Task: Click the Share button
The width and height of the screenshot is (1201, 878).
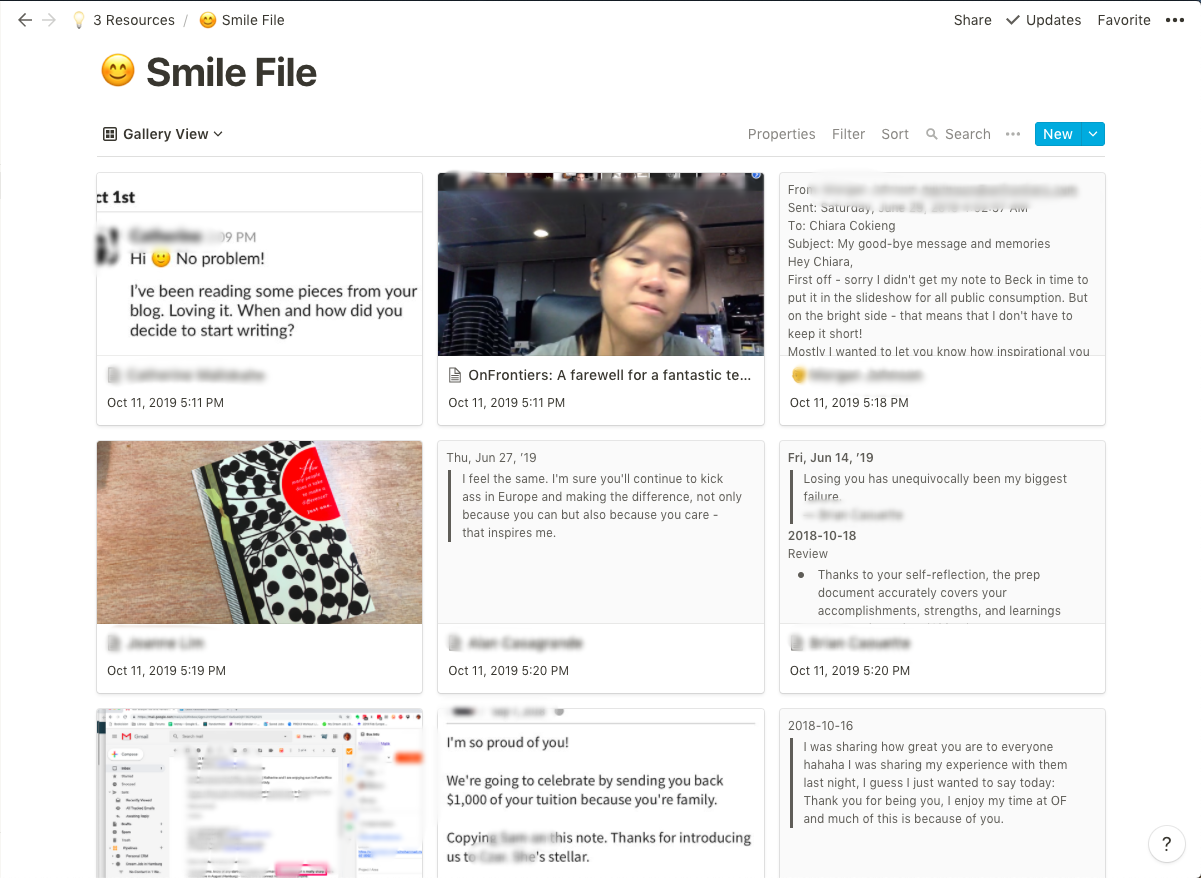Action: pos(971,19)
